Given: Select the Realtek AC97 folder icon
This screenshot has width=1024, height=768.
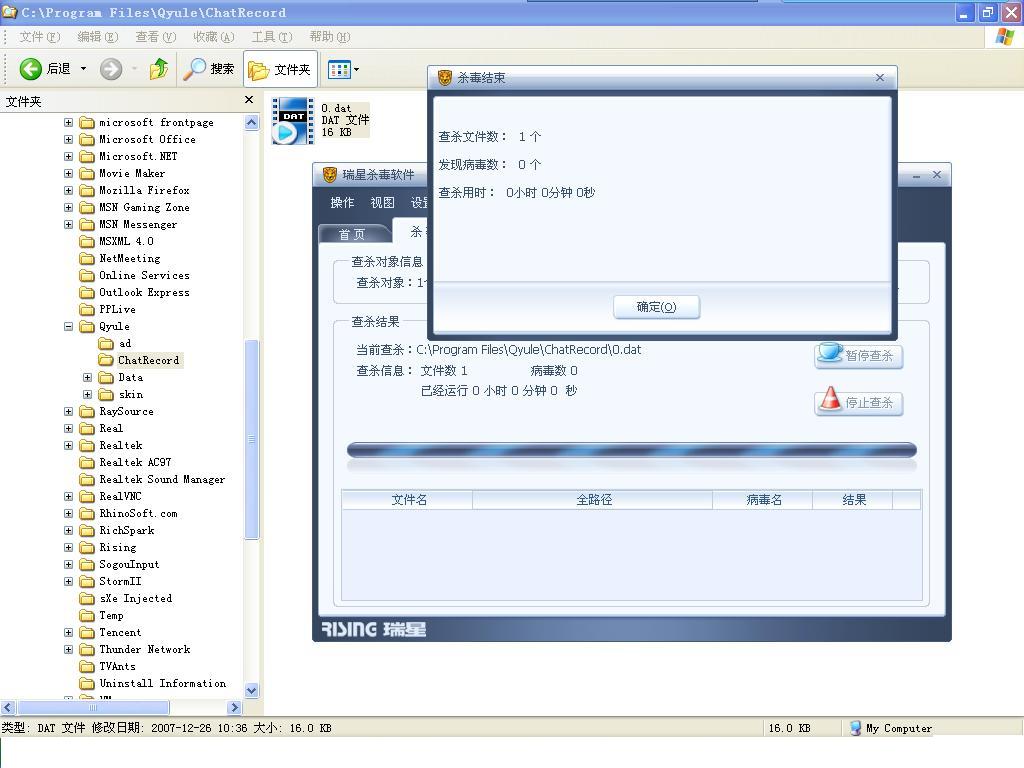Looking at the screenshot, I should click(86, 462).
